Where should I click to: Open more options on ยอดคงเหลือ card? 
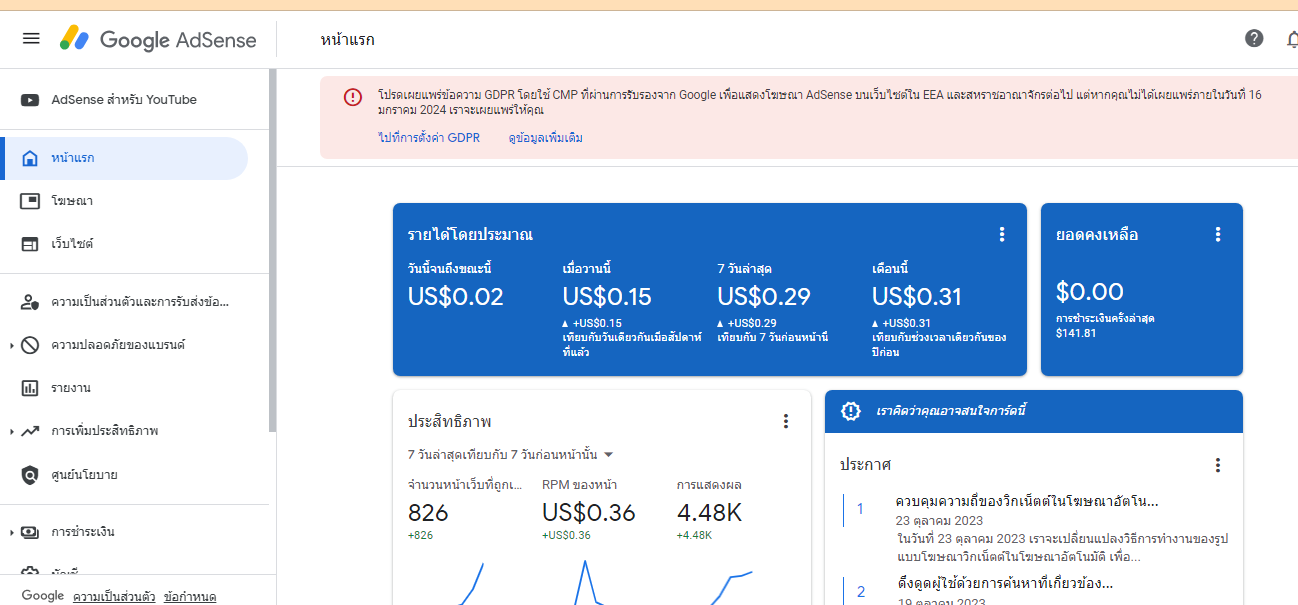[x=1217, y=234]
